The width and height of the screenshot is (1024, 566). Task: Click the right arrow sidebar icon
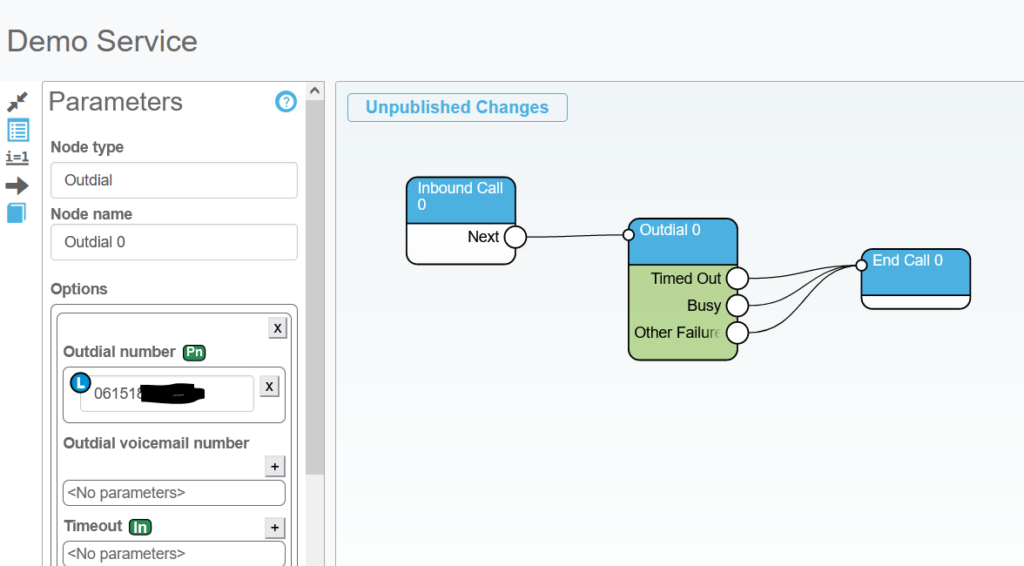[x=18, y=185]
